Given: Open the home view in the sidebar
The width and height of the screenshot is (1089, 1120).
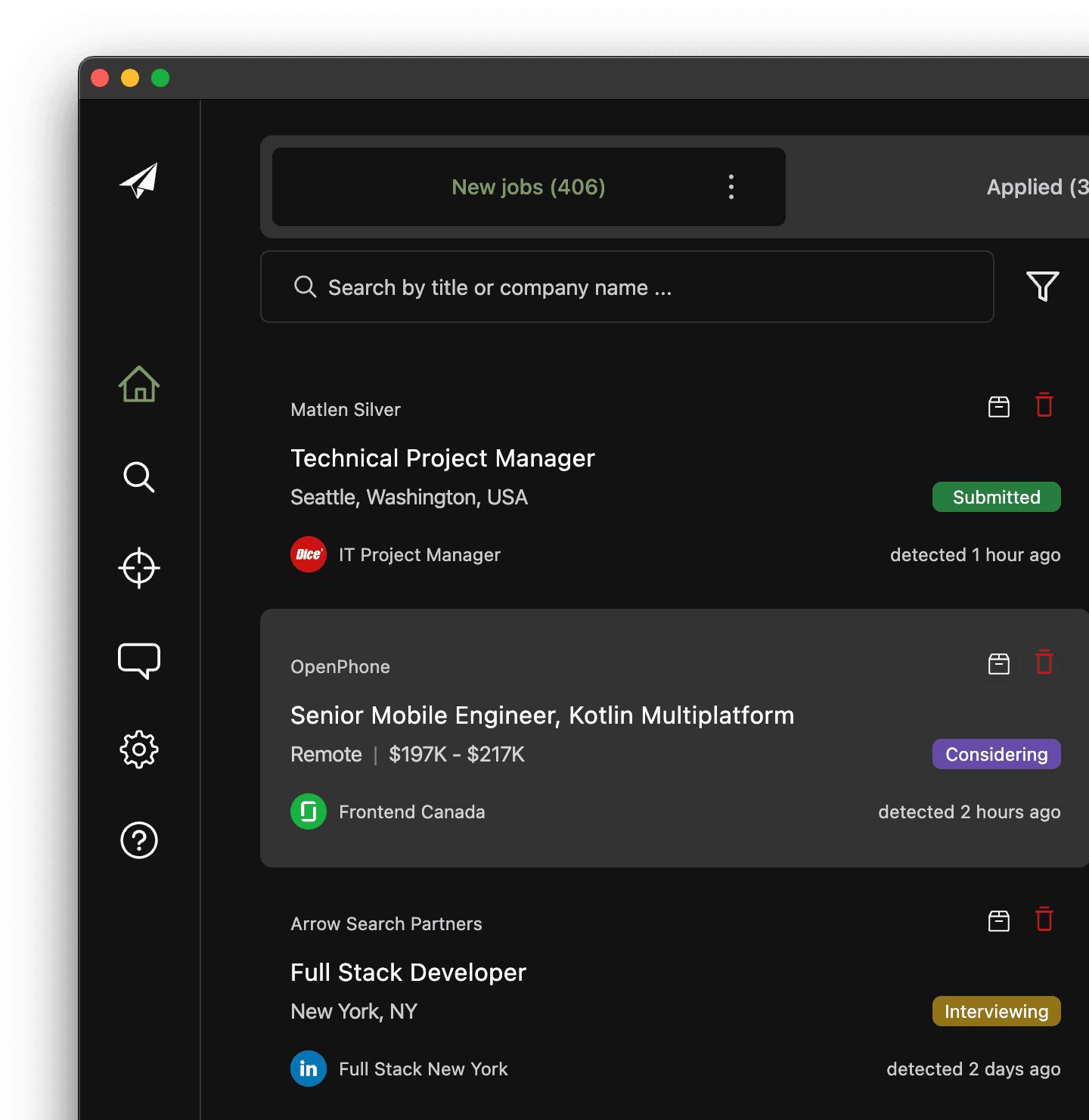Looking at the screenshot, I should (x=138, y=385).
